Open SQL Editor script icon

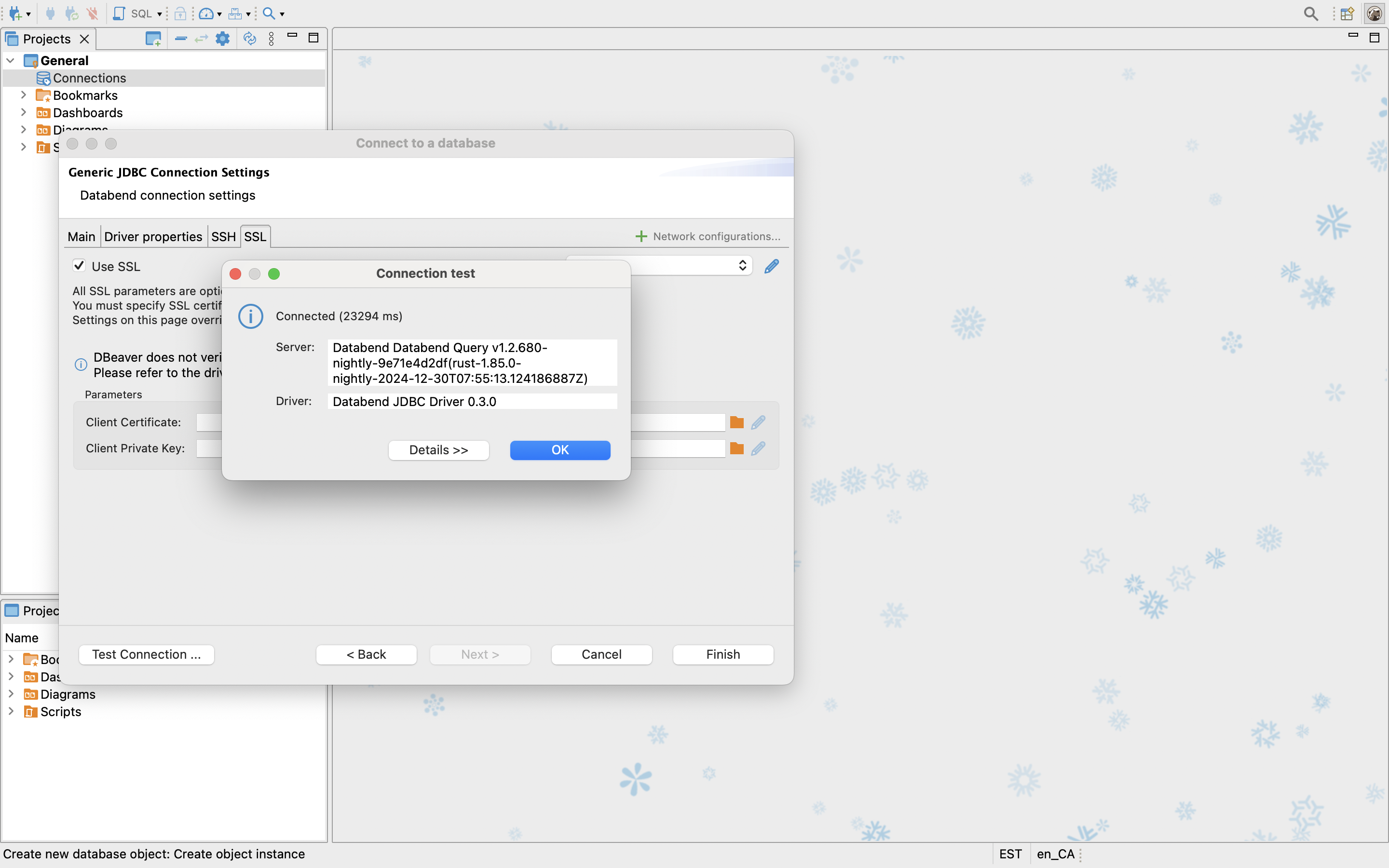119,13
